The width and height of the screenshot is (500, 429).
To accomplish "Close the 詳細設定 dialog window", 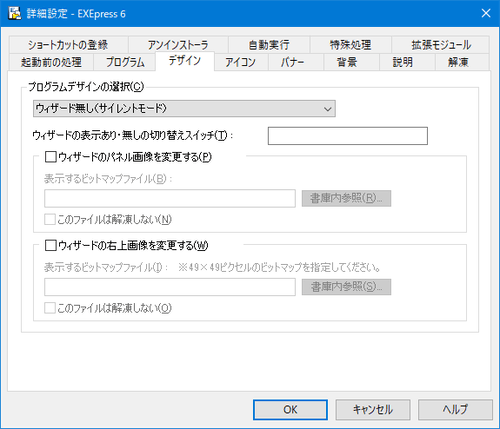I will coord(486,13).
